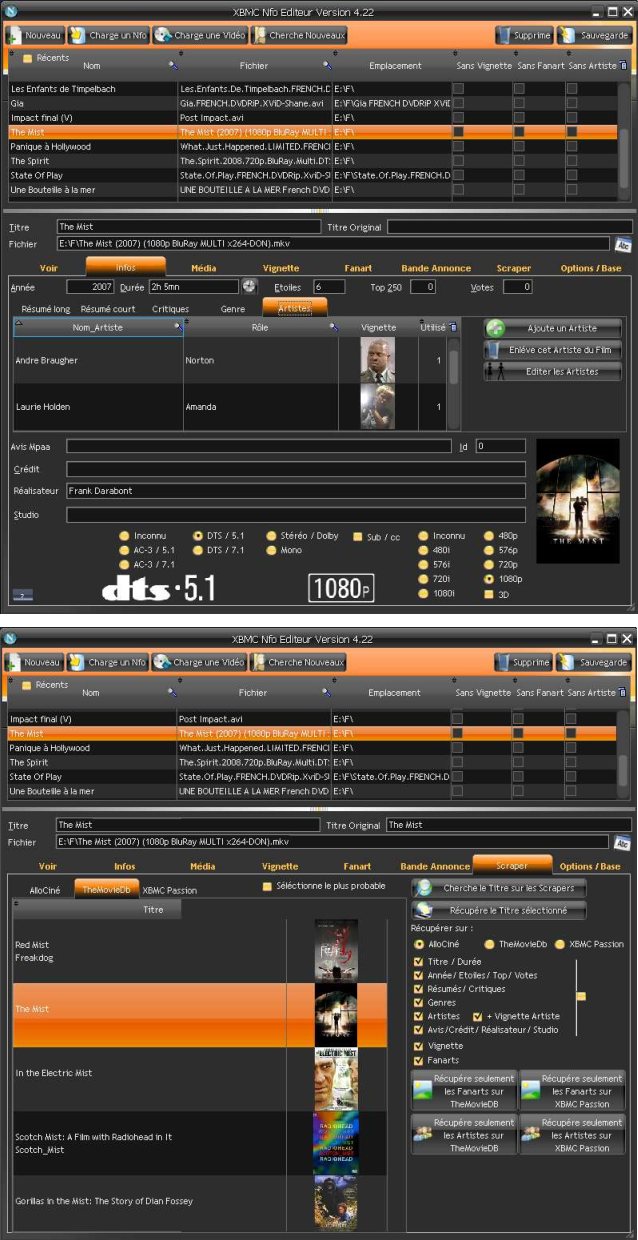Click Charge un Nfo in top window

(x=107, y=35)
